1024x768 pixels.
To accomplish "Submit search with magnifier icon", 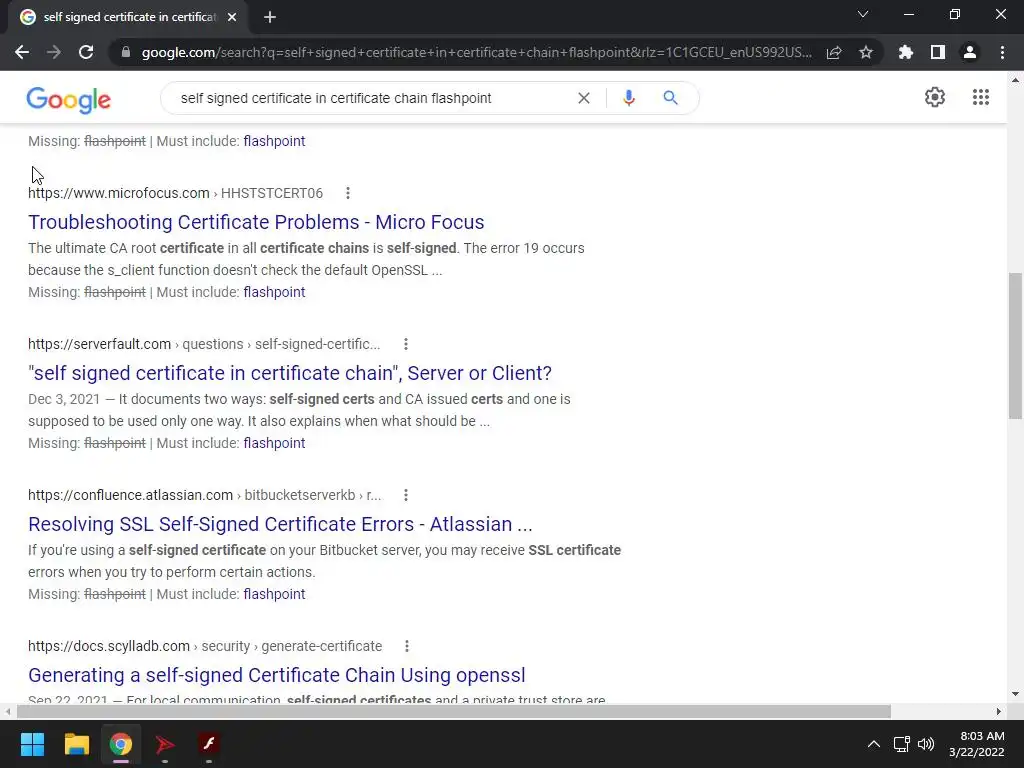I will pos(671,98).
